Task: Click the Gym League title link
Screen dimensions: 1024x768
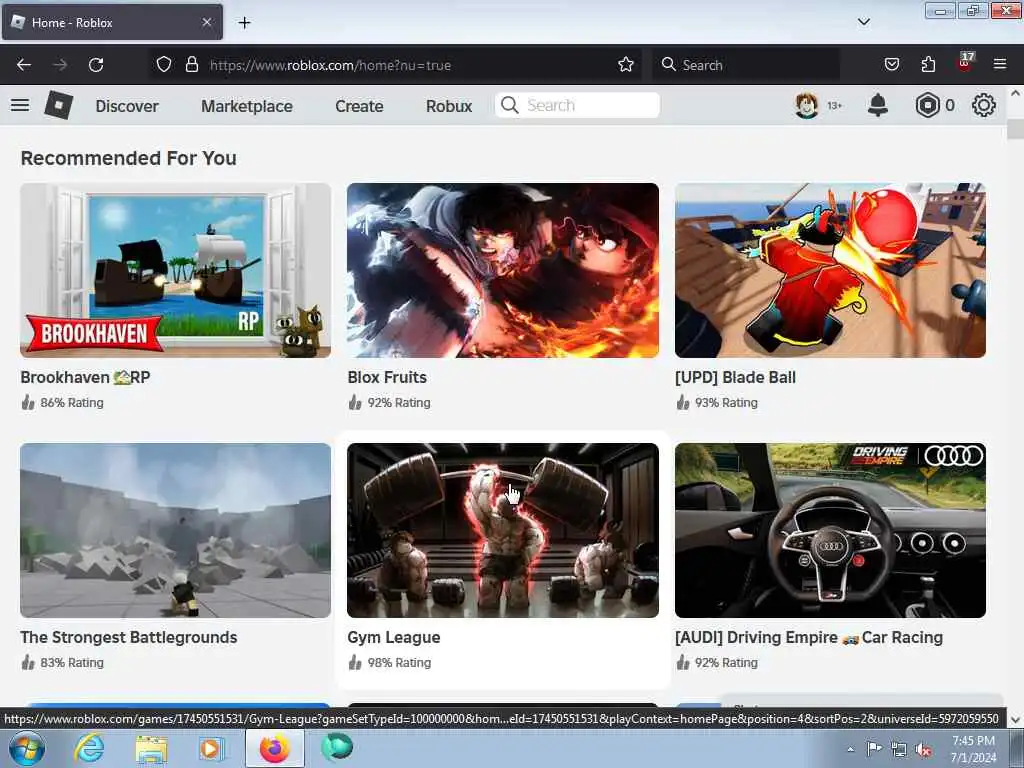Action: coord(394,637)
